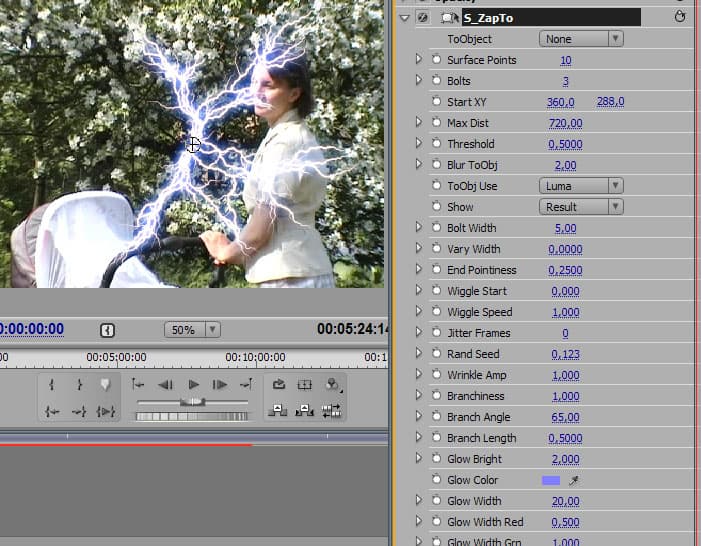Toggle animation stopwatch for Glow Bright

(436, 459)
